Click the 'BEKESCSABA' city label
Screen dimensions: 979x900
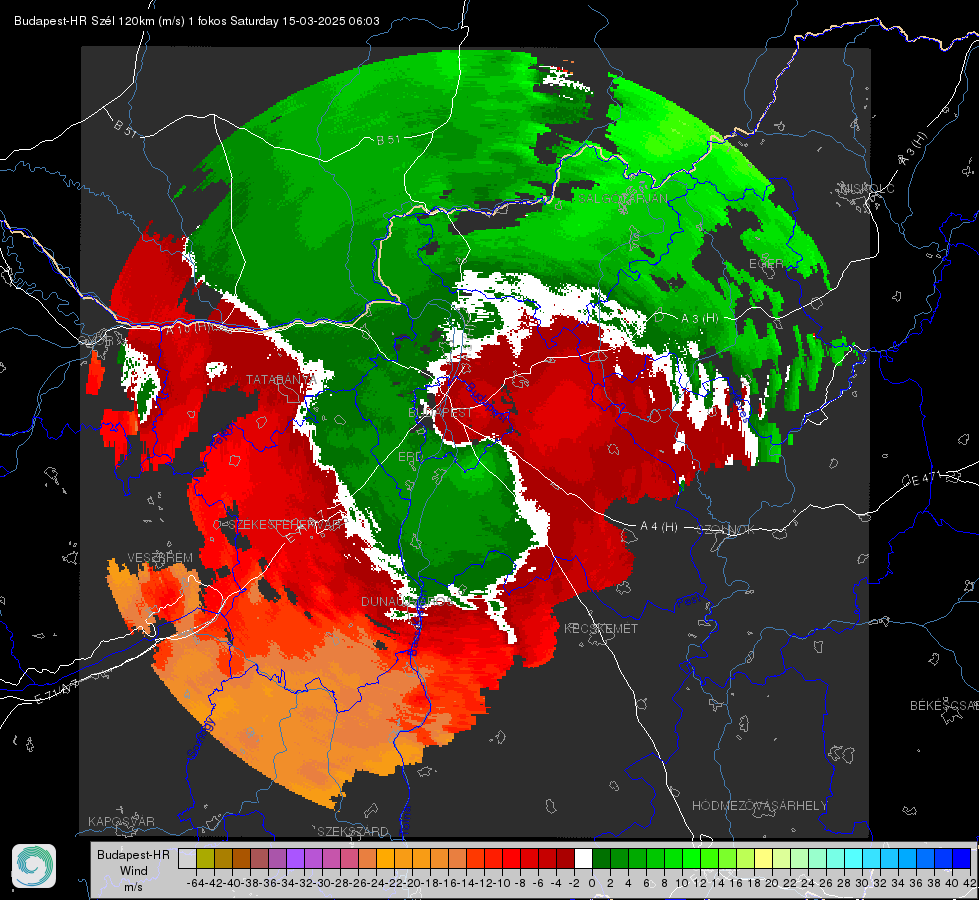(944, 706)
